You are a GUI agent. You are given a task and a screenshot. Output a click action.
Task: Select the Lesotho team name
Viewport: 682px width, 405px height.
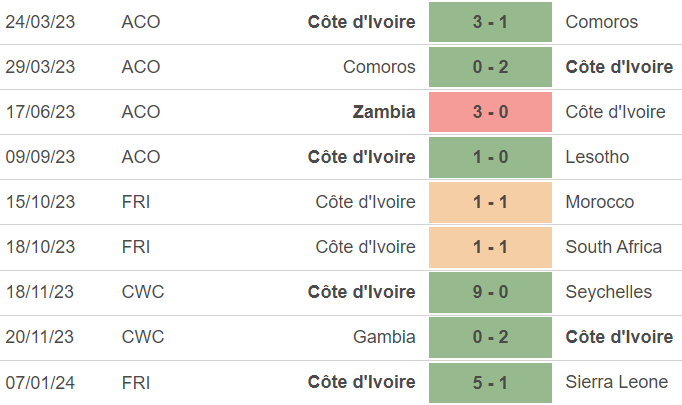pos(597,157)
